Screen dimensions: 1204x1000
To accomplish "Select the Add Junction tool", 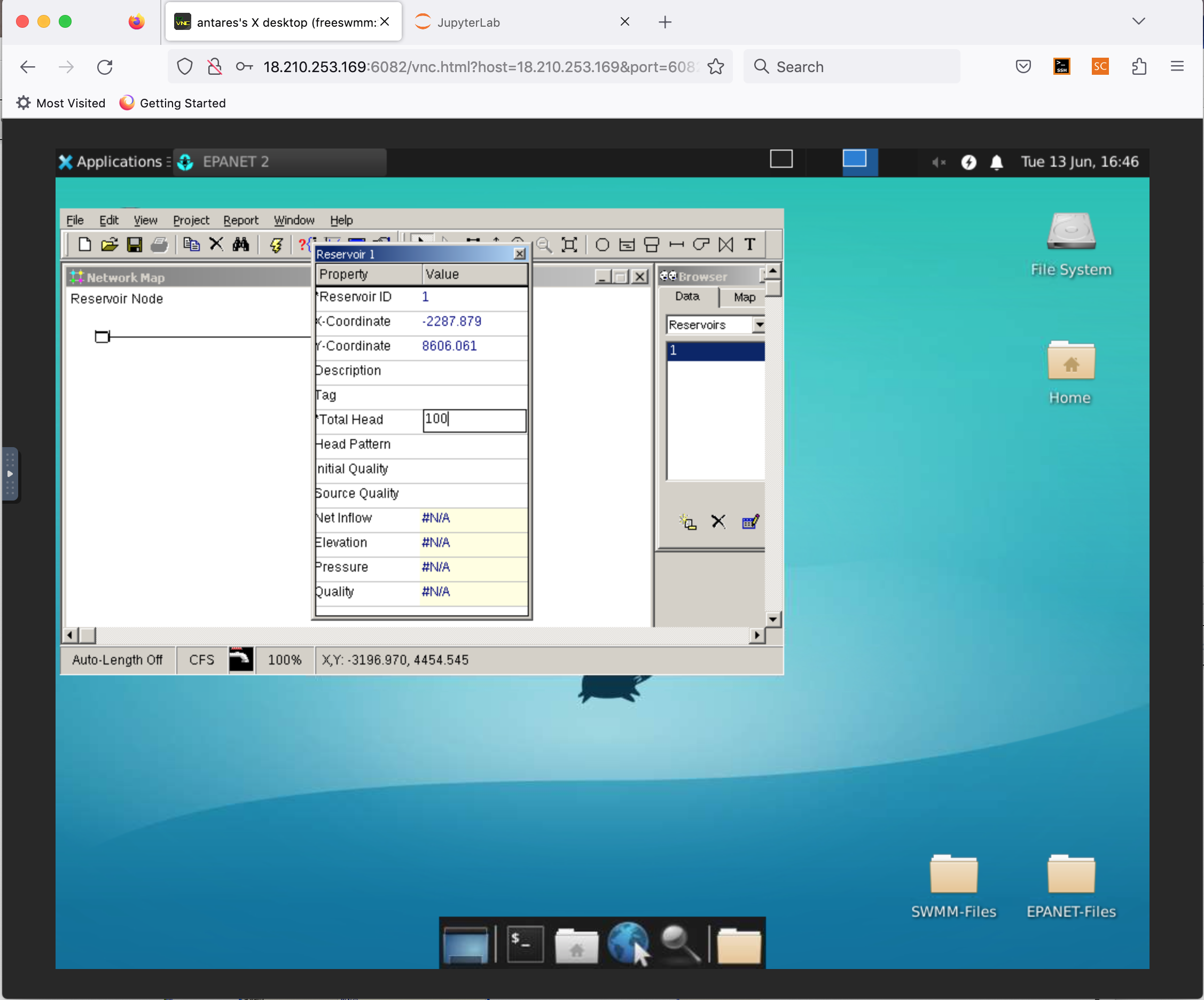I will (602, 245).
